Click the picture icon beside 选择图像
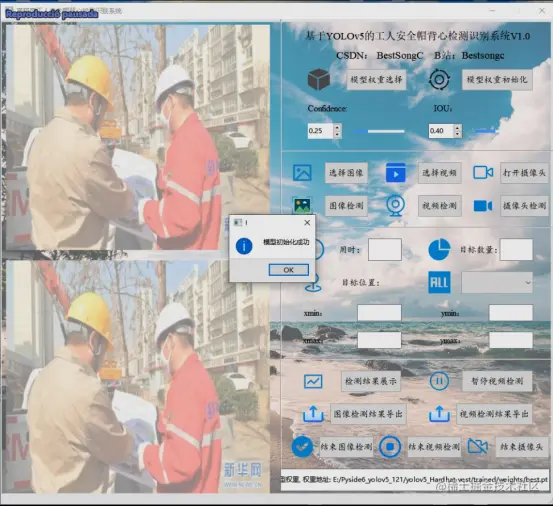The width and height of the screenshot is (554, 507). point(302,173)
